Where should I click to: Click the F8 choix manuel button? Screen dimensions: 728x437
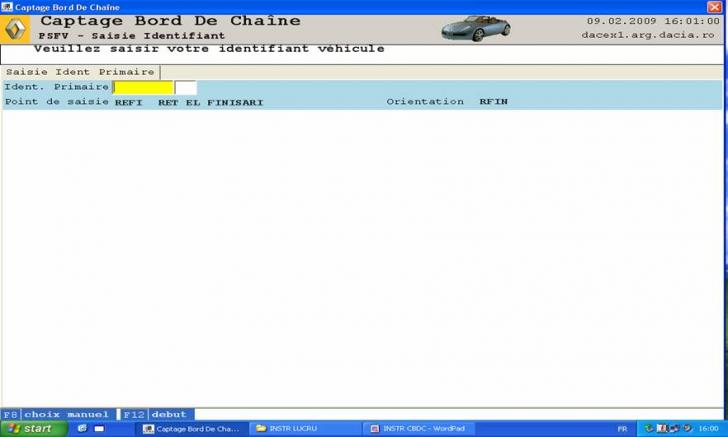point(58,414)
